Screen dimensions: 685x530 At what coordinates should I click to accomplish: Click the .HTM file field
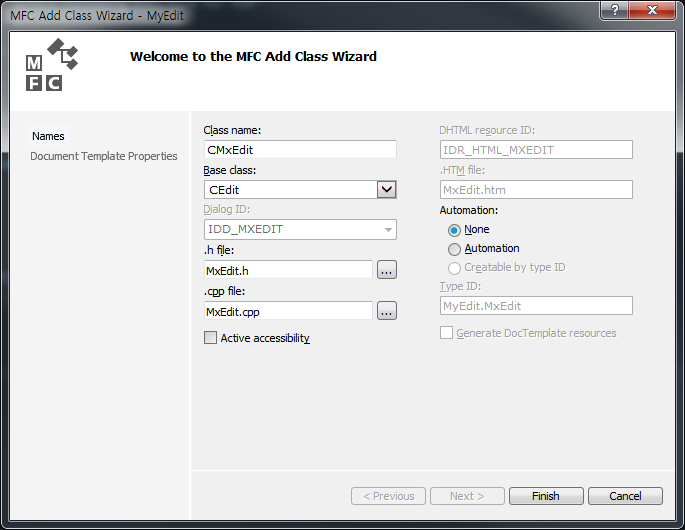pyautogui.click(x=536, y=190)
